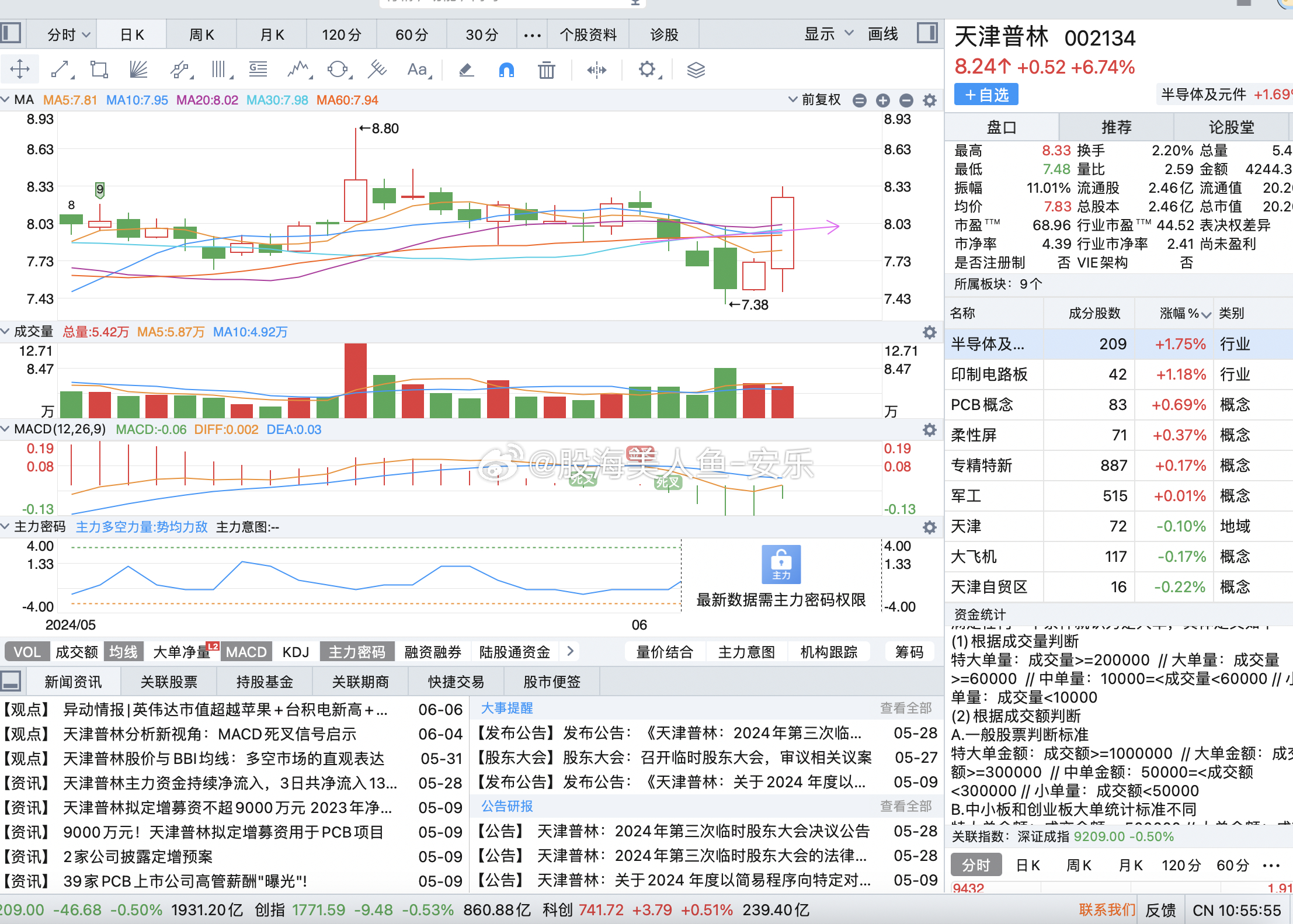Select the circle arc tool

click(339, 70)
